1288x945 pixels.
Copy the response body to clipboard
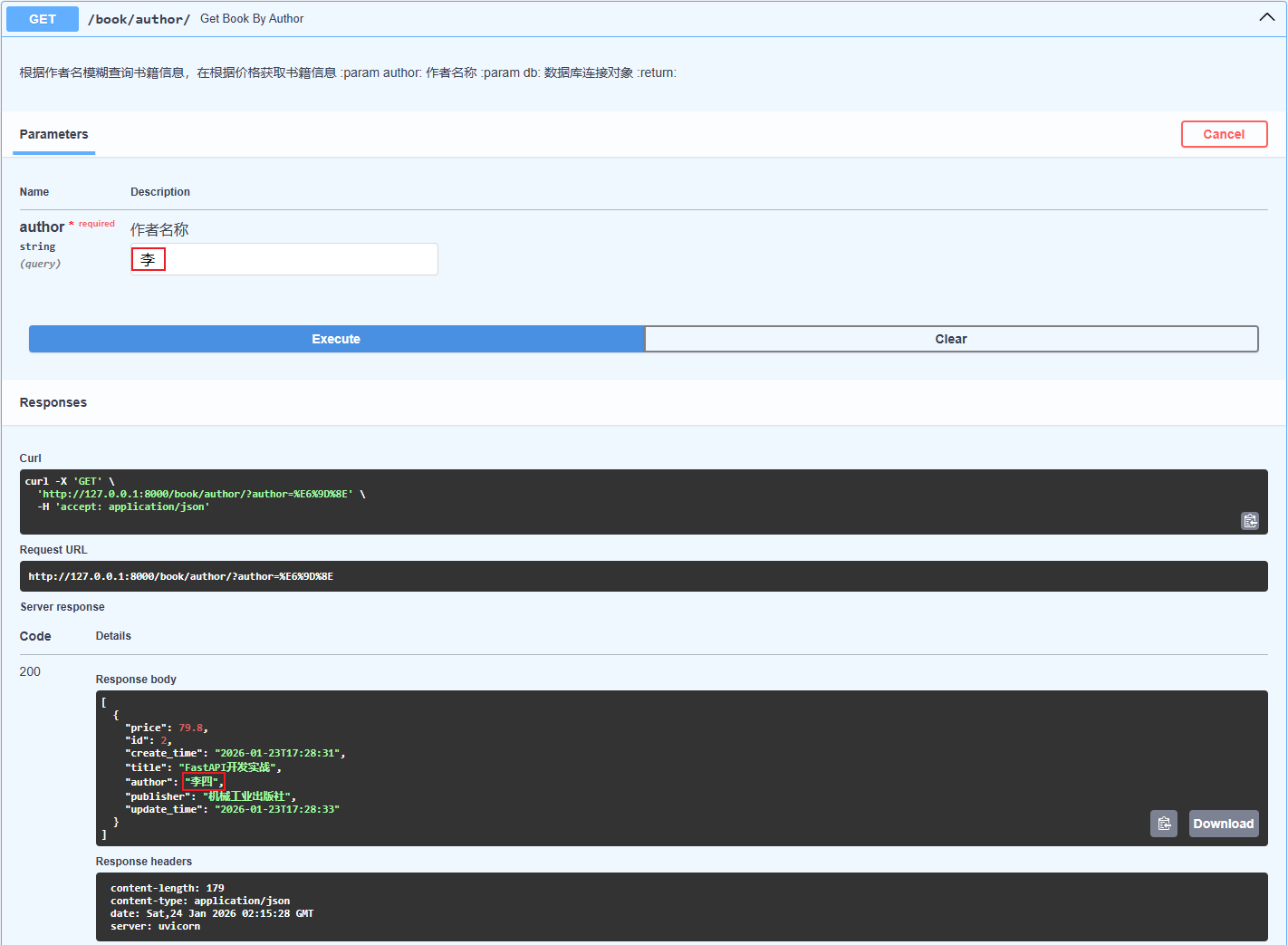(1164, 824)
